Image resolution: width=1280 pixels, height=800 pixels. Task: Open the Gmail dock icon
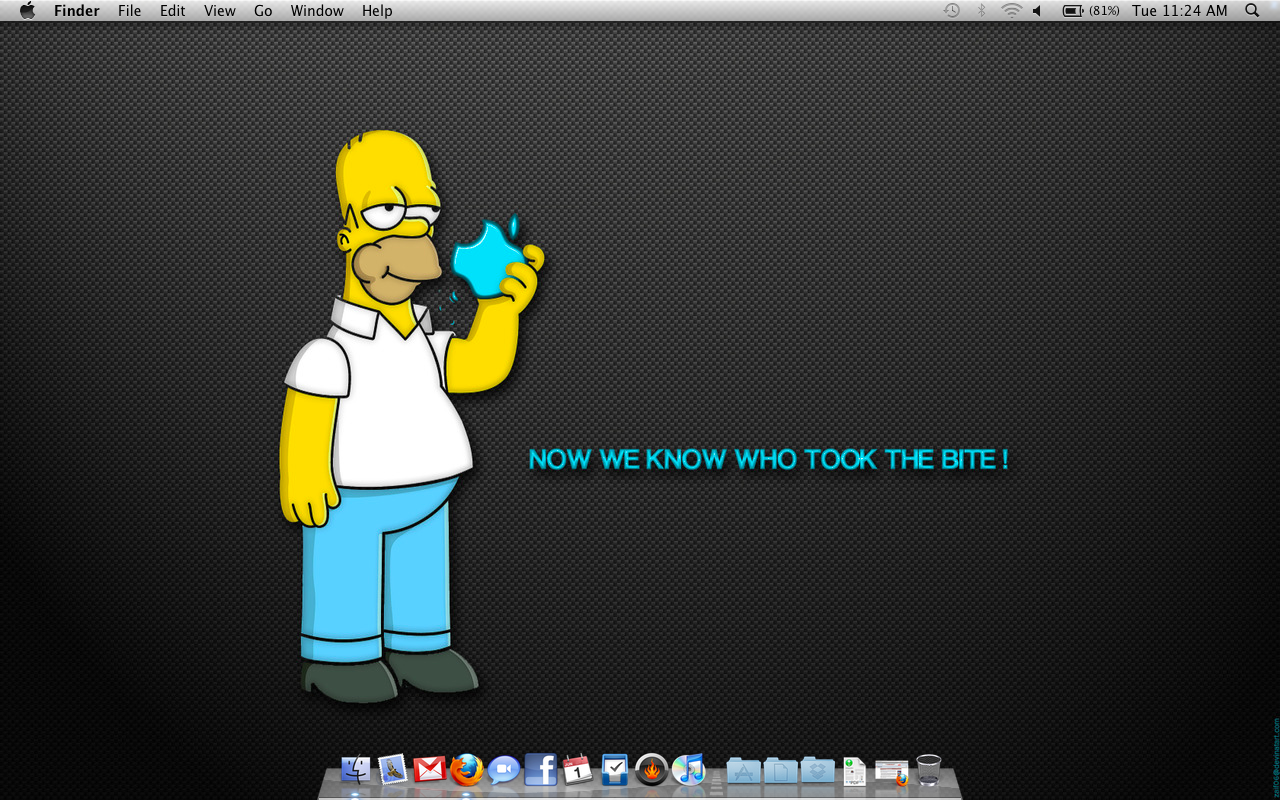430,769
